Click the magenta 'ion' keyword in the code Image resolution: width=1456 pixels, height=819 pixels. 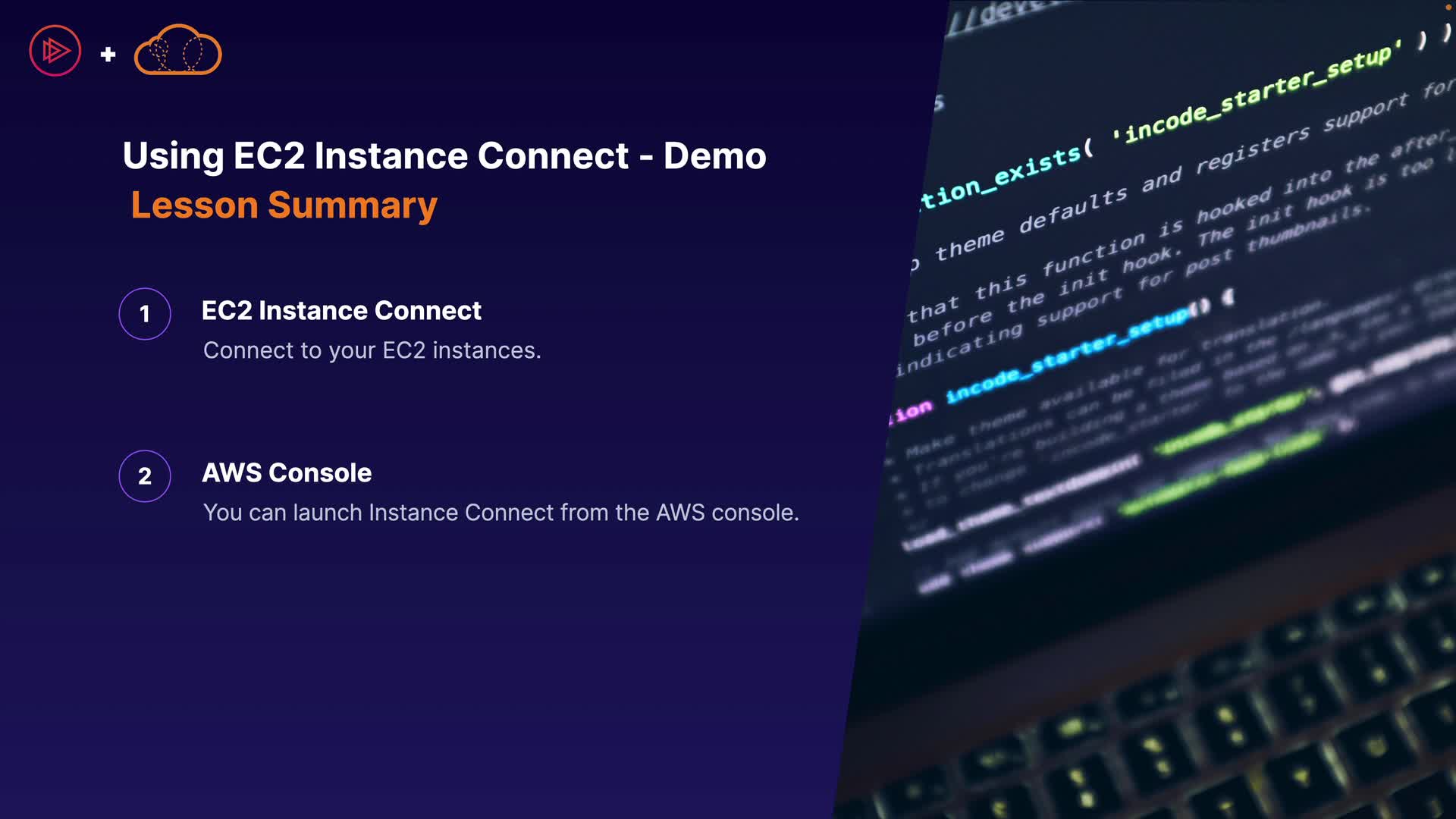912,412
